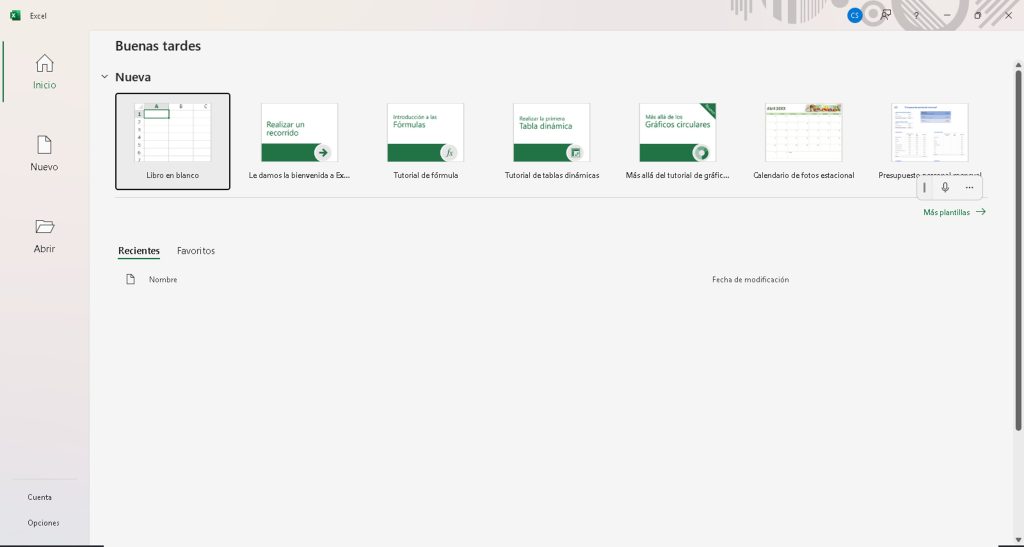Collapse the Nueva section chevron
The width and height of the screenshot is (1024, 547).
pos(104,77)
